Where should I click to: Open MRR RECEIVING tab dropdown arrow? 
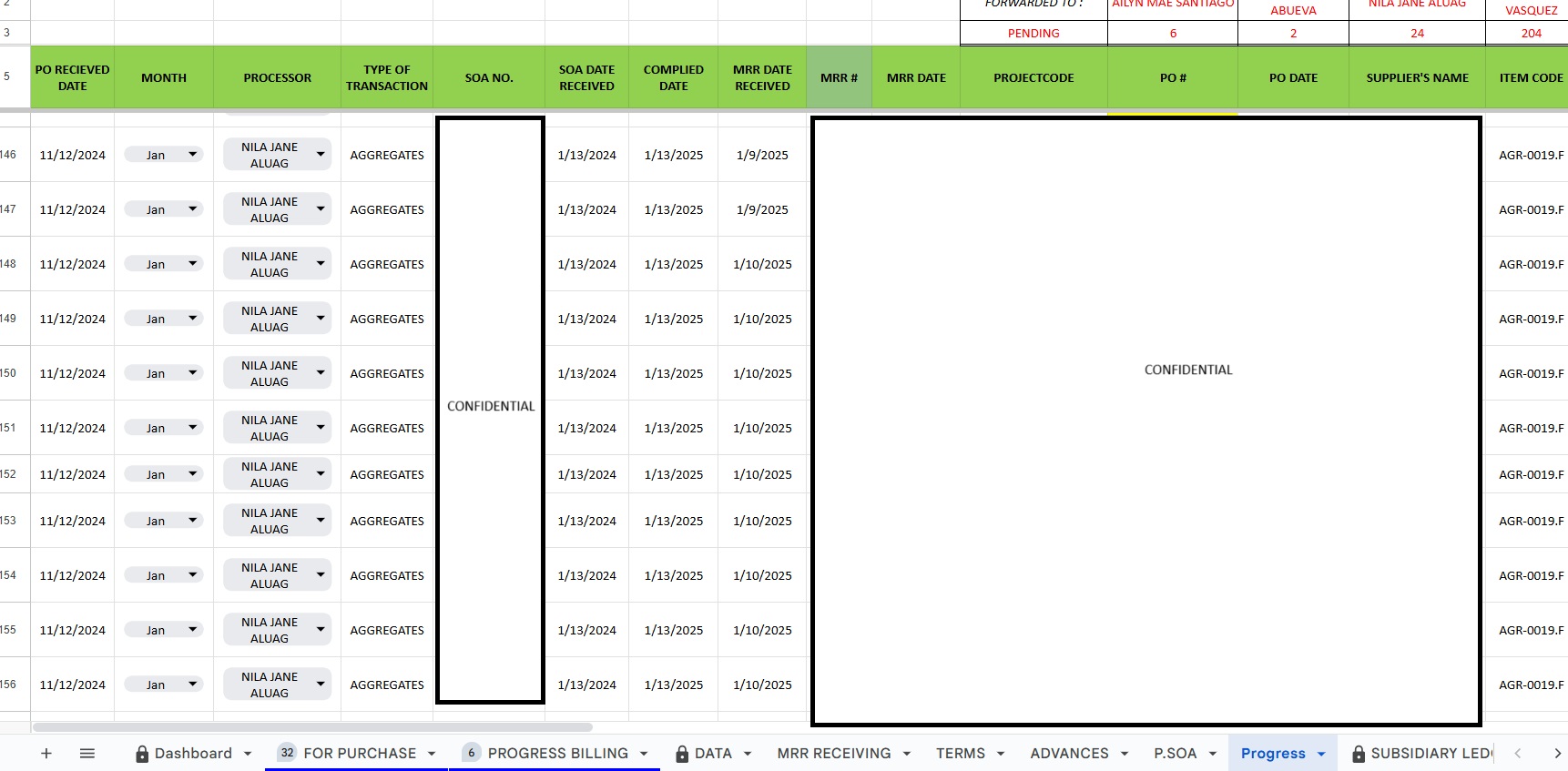click(907, 754)
